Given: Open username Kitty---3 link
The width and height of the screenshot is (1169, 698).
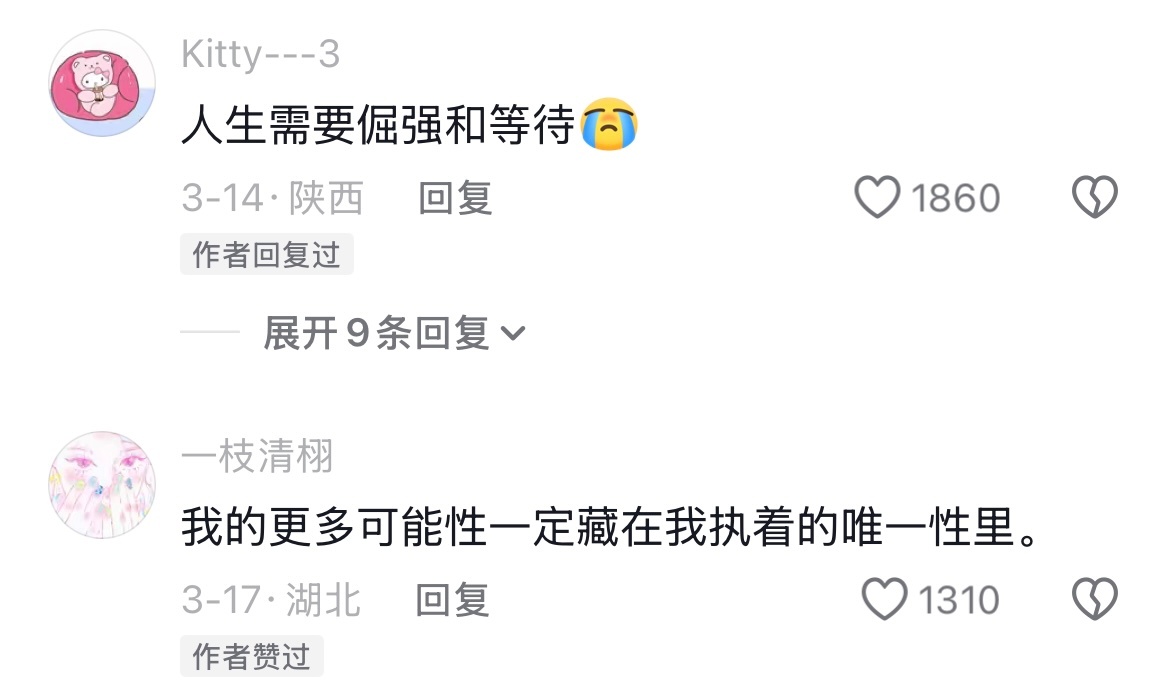Looking at the screenshot, I should point(260,54).
